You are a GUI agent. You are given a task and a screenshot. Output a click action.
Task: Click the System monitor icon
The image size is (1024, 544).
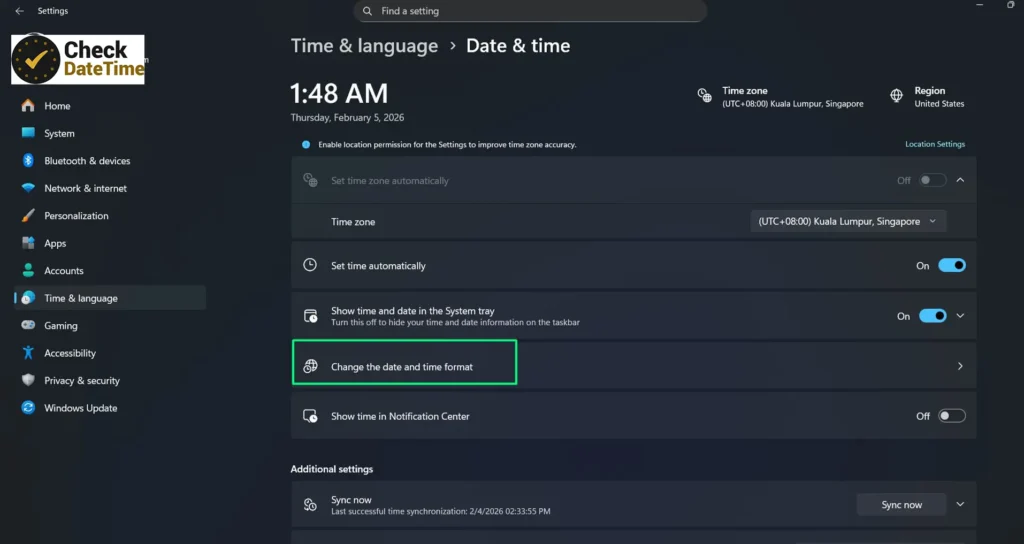pyautogui.click(x=28, y=133)
